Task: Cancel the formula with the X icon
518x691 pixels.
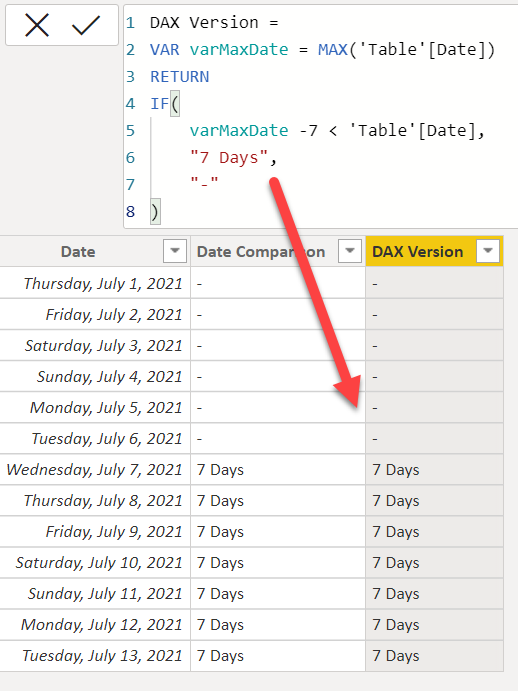Action: pos(37,25)
